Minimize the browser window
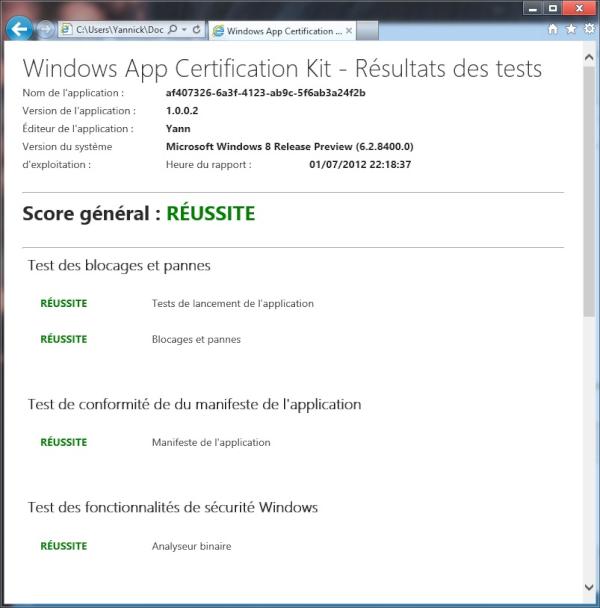Image resolution: width=600 pixels, height=608 pixels. 533,8
